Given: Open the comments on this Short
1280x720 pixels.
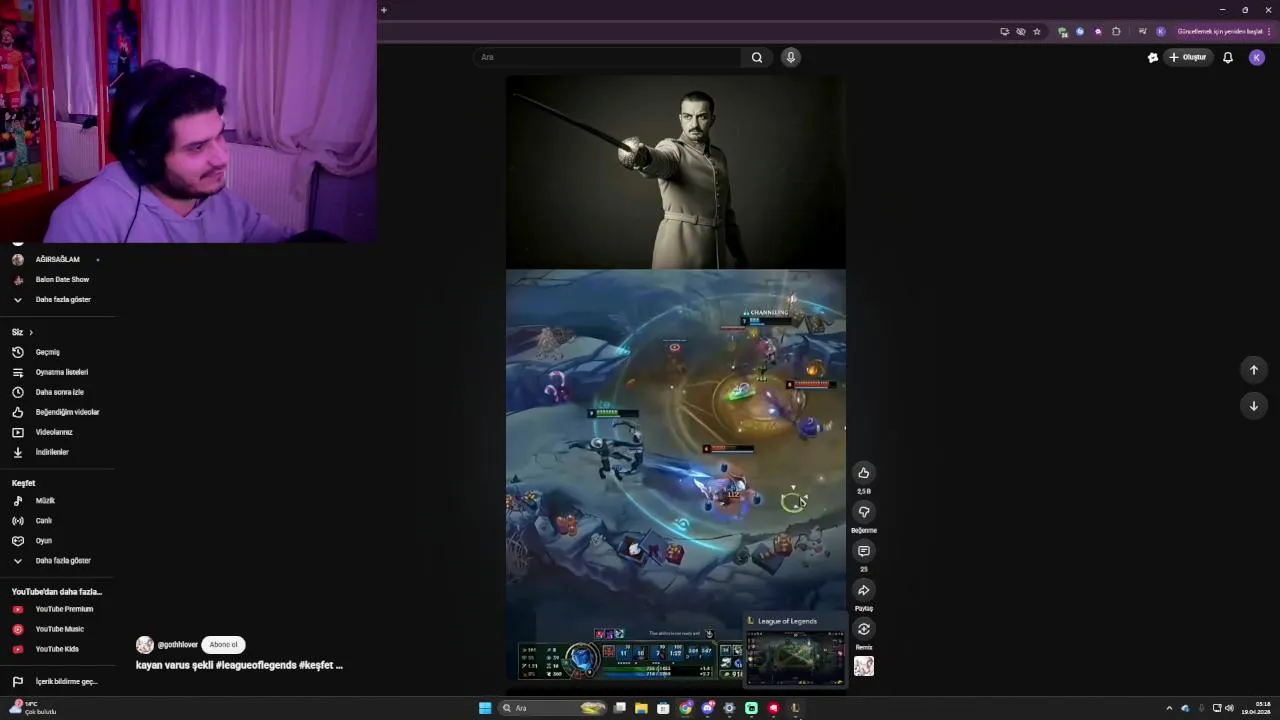Looking at the screenshot, I should pos(864,551).
